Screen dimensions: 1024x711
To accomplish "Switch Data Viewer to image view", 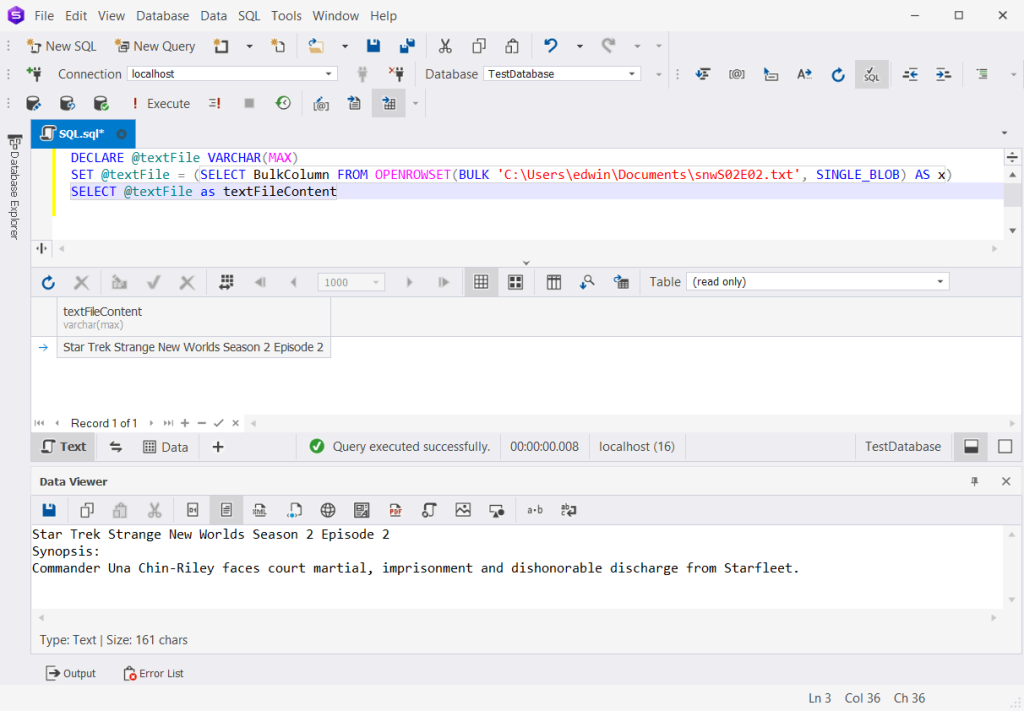I will (x=463, y=510).
